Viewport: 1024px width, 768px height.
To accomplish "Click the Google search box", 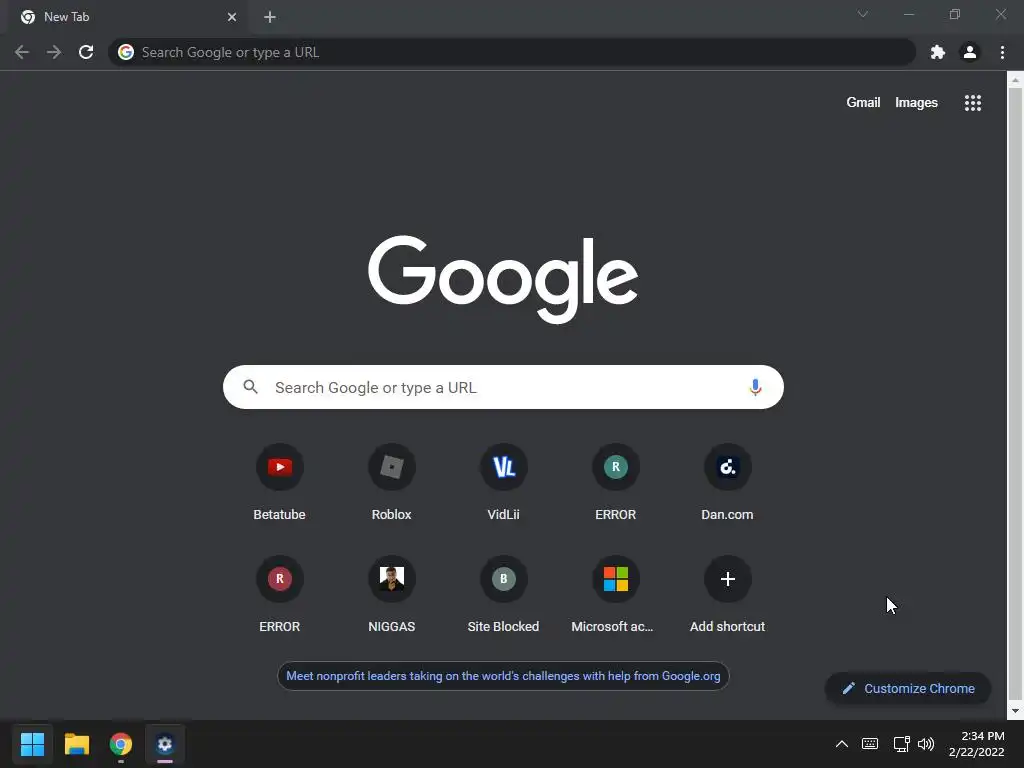I will (x=503, y=387).
